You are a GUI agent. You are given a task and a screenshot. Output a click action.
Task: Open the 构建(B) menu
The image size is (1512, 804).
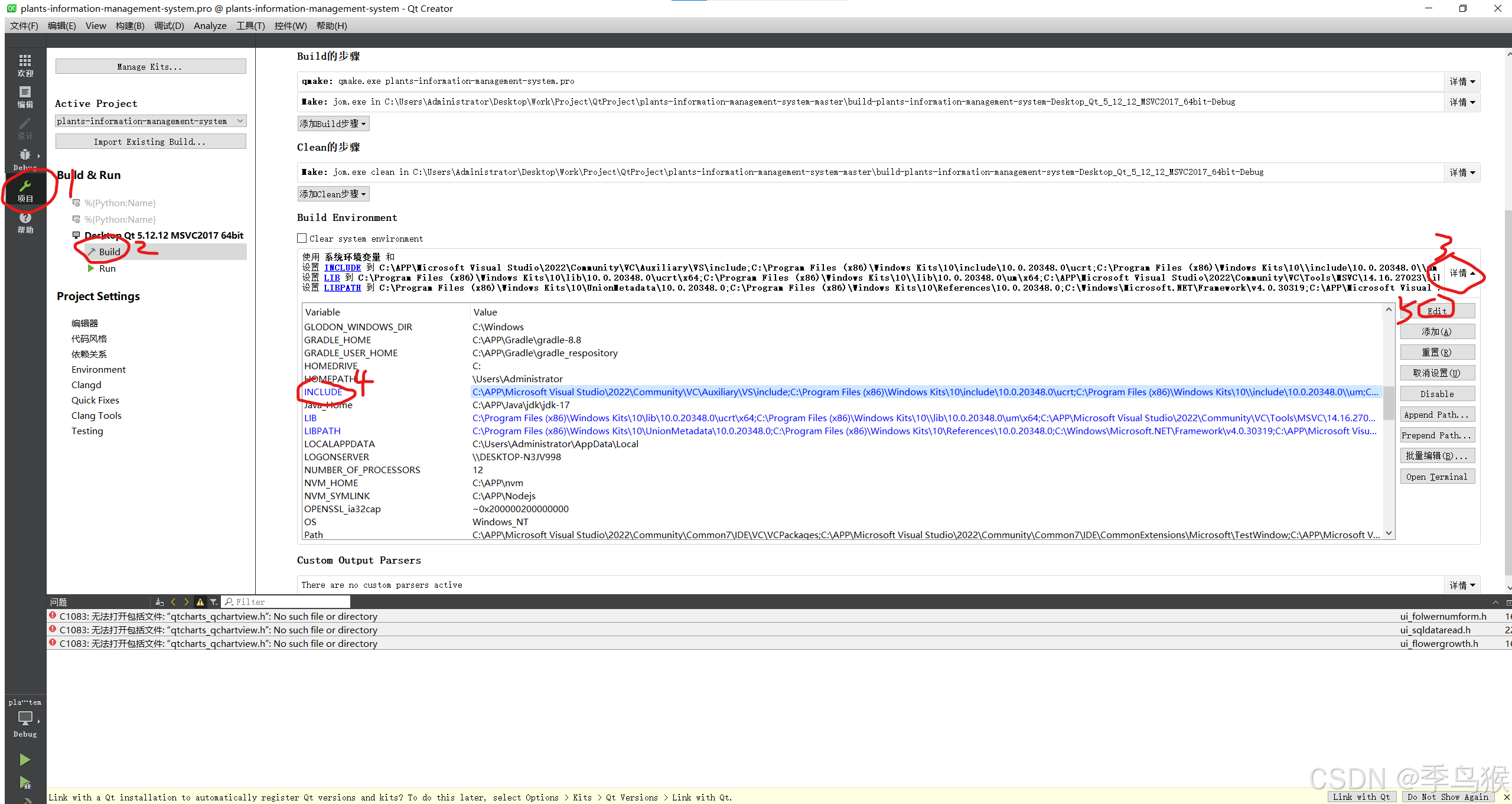[x=130, y=25]
